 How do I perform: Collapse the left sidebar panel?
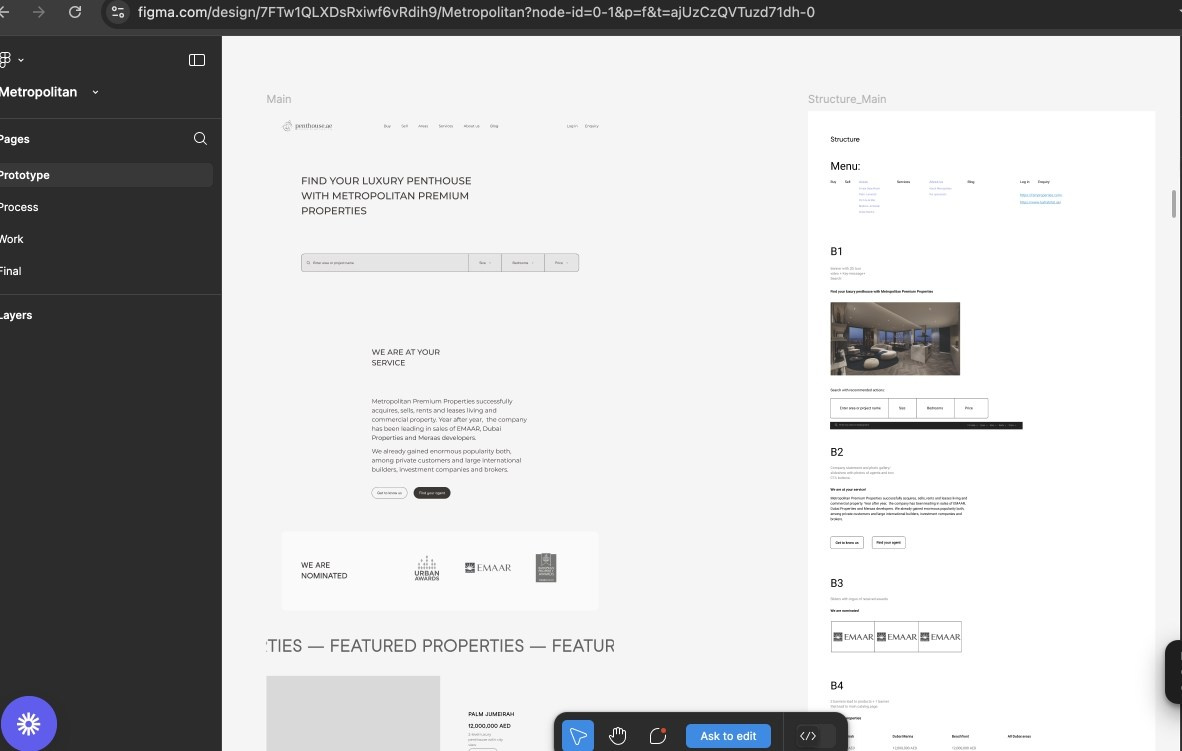point(197,59)
